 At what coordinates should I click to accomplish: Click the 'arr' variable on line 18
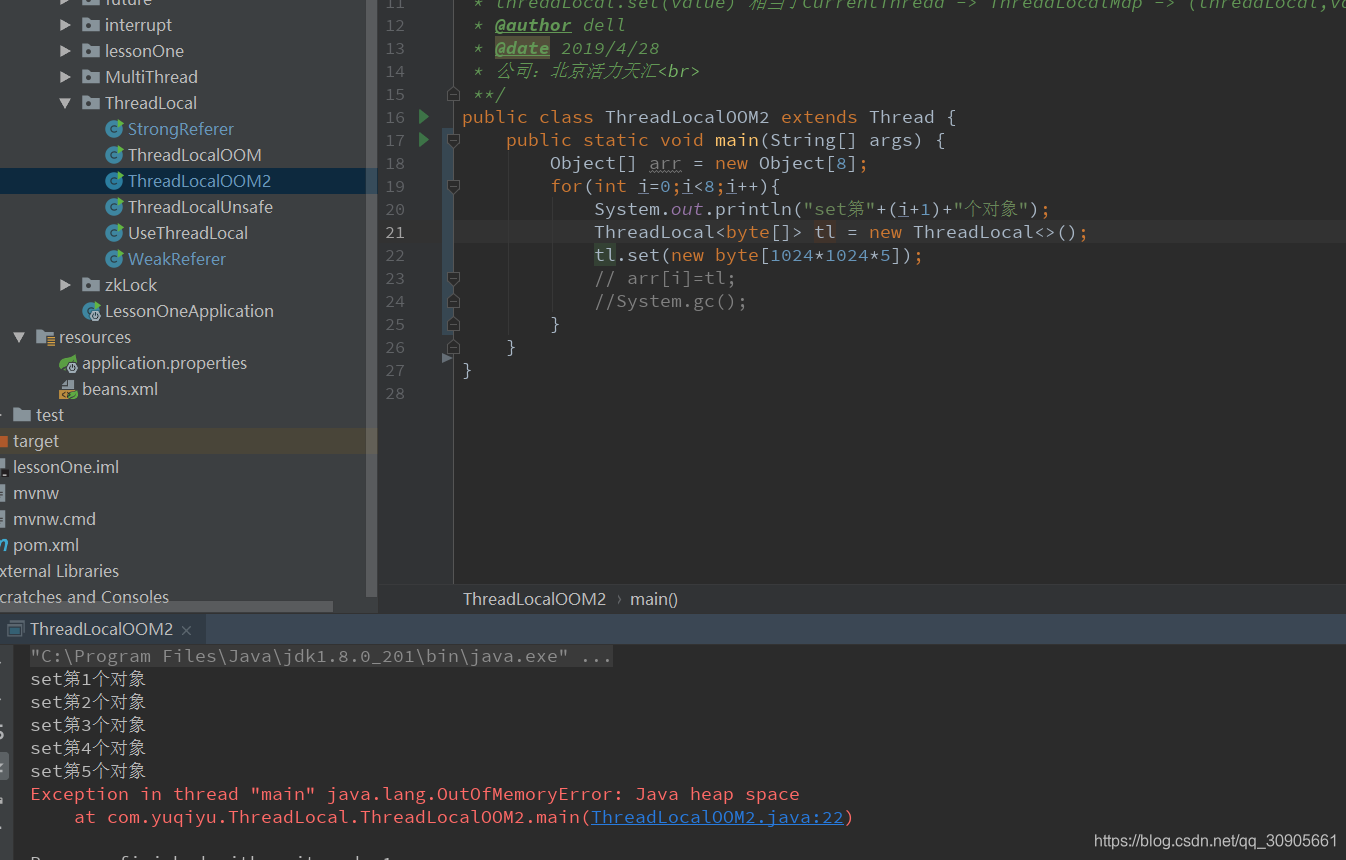click(665, 163)
